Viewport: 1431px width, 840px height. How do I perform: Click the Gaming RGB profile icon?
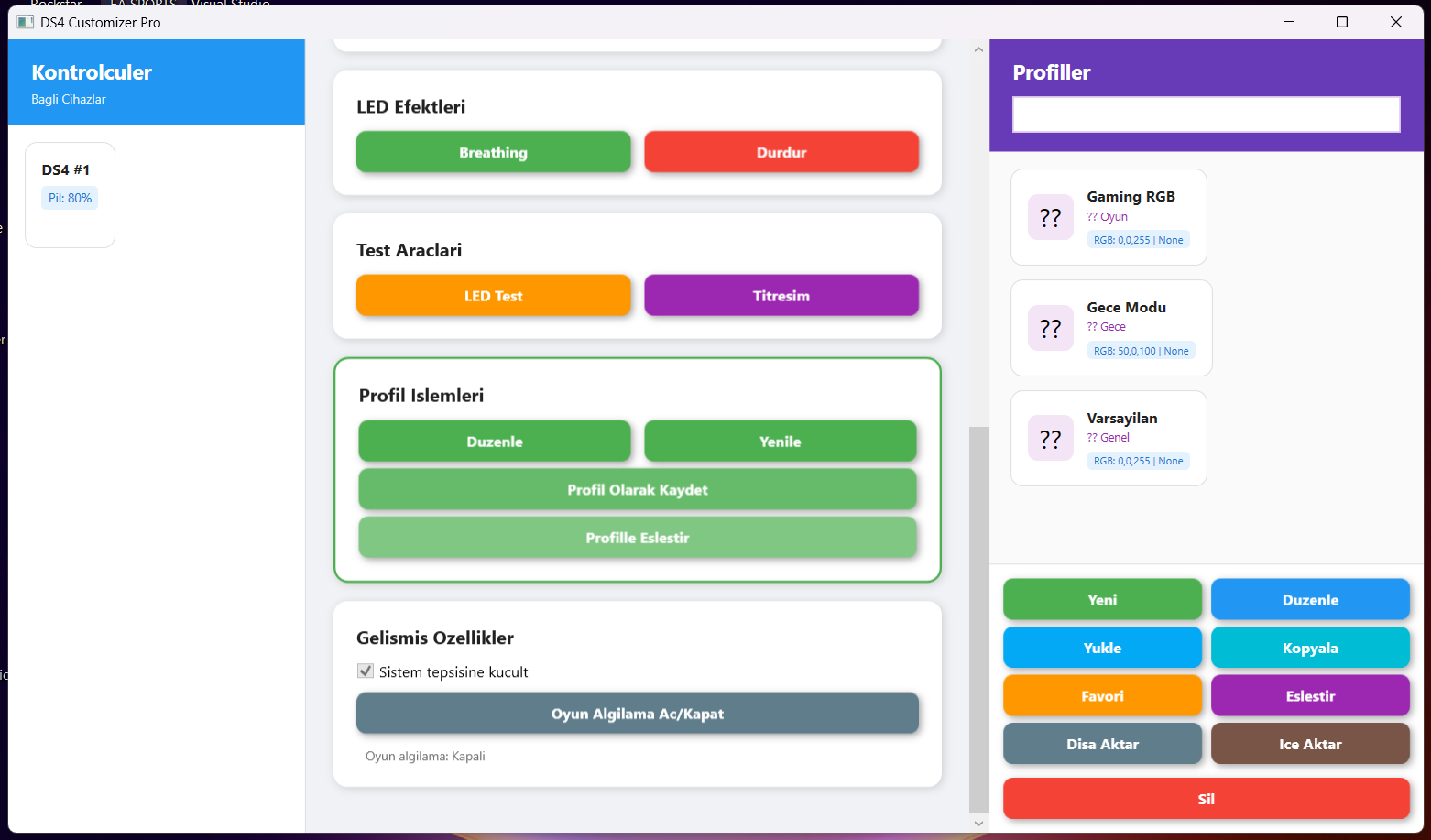point(1051,217)
